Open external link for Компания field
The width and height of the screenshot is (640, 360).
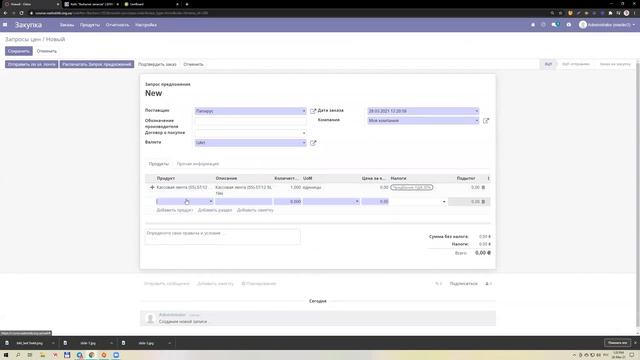[x=486, y=121]
